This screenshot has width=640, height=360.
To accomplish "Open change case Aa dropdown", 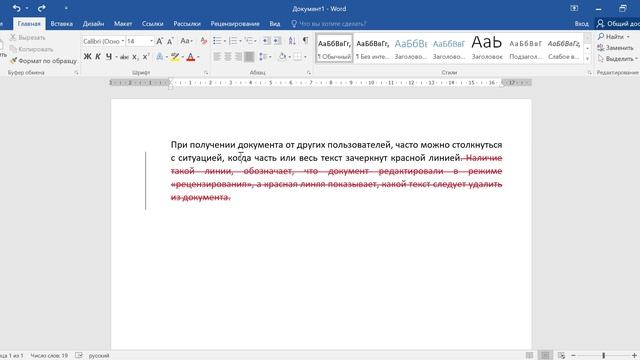I will coord(186,41).
